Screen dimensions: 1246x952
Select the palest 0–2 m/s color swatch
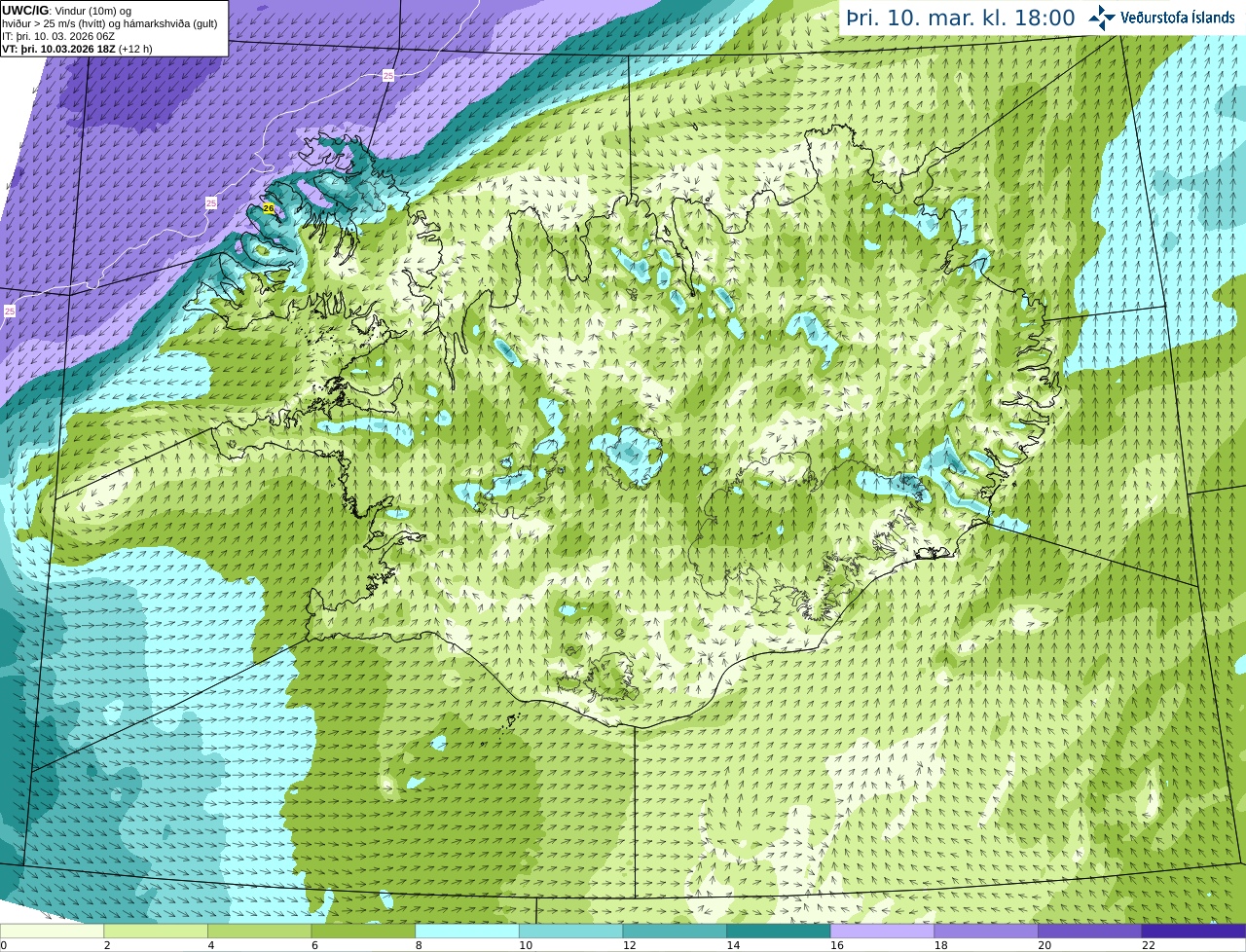(x=52, y=932)
